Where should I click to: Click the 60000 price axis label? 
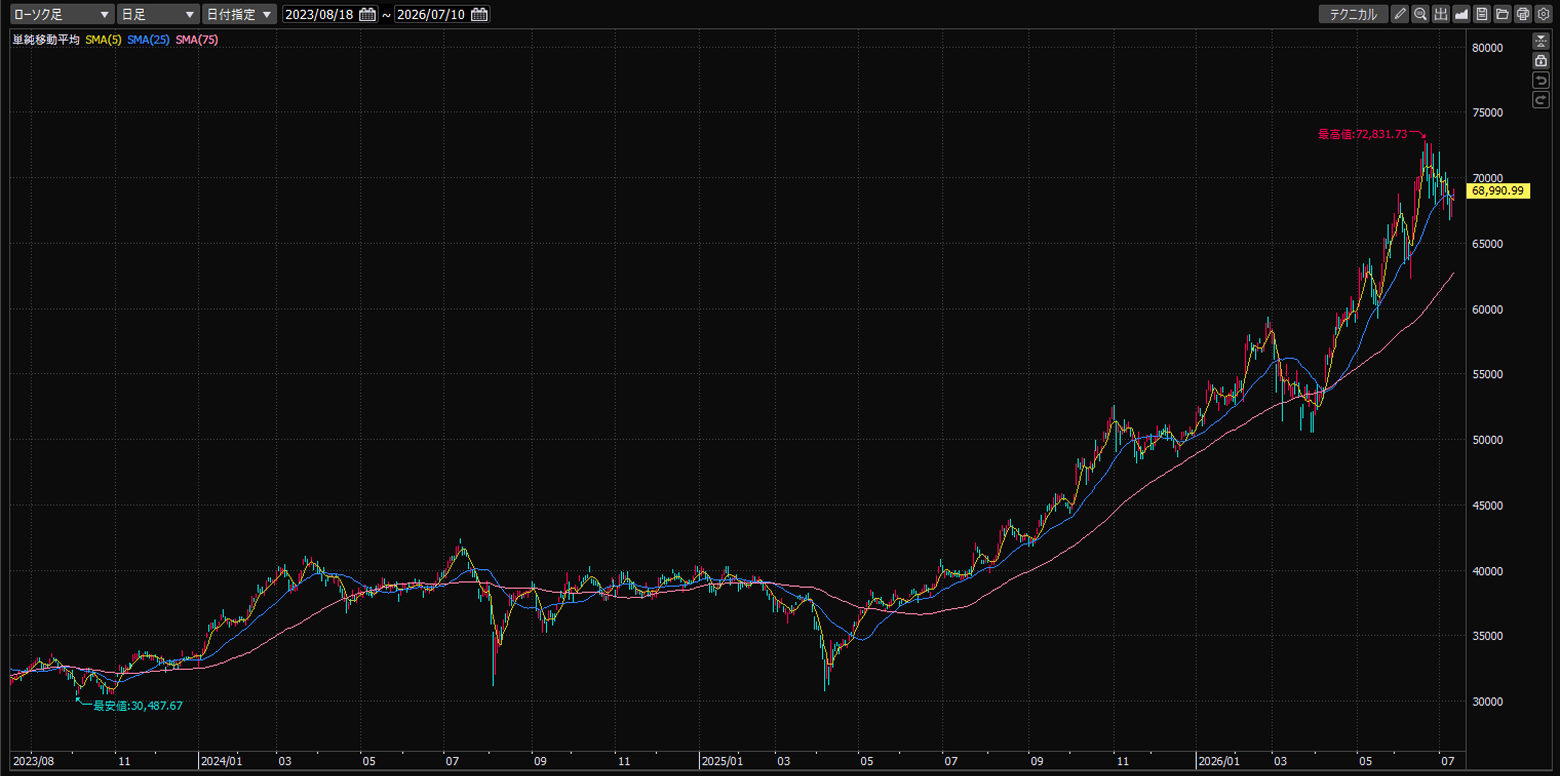[1488, 309]
